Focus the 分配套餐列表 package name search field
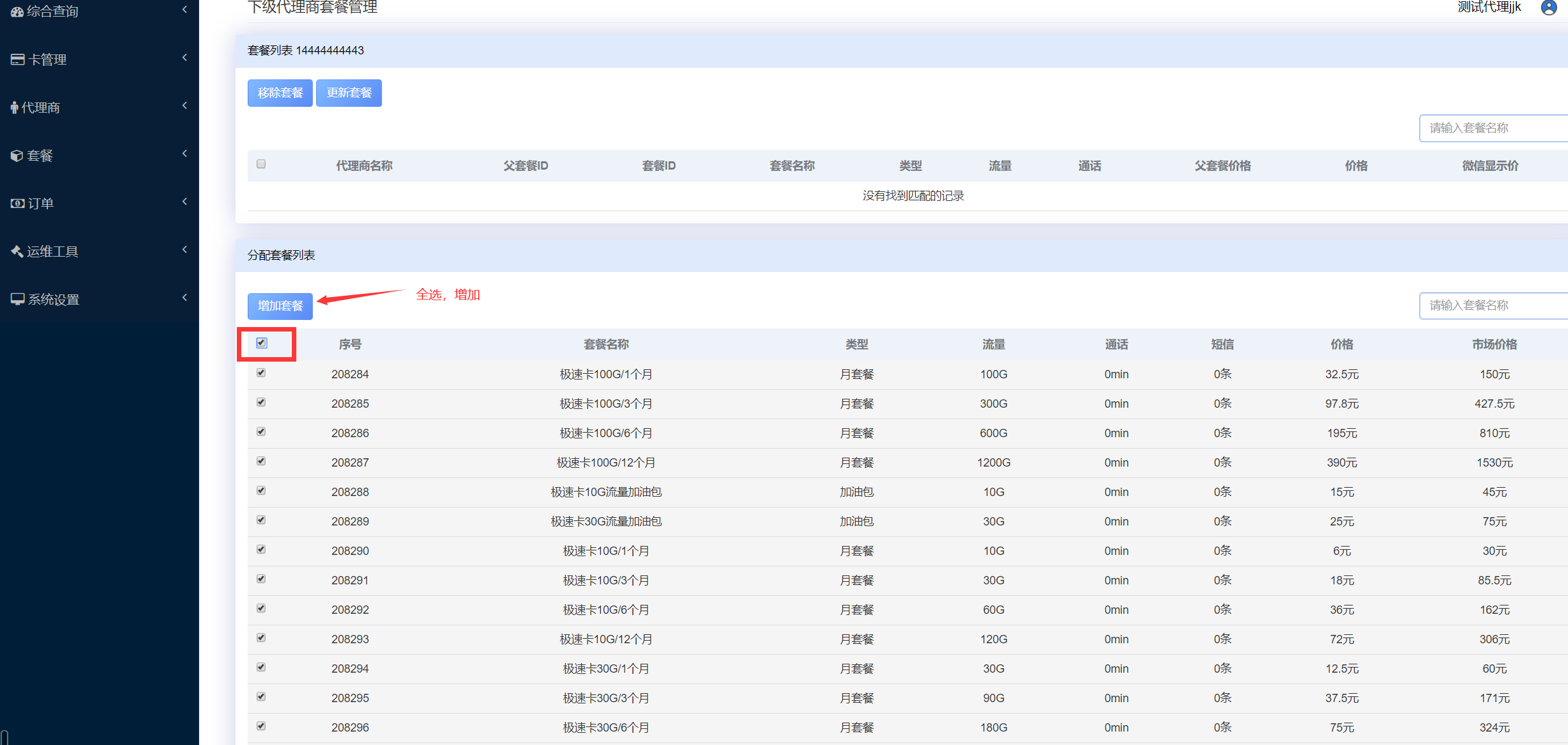This screenshot has width=1568, height=745. (x=1491, y=305)
